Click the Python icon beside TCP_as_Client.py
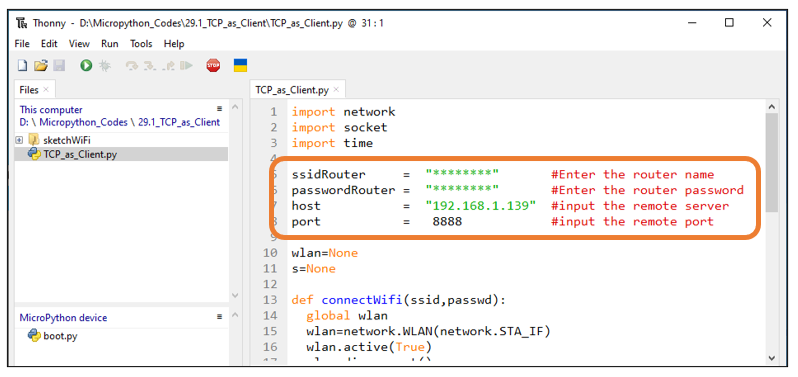Image resolution: width=798 pixels, height=377 pixels. coord(34,154)
